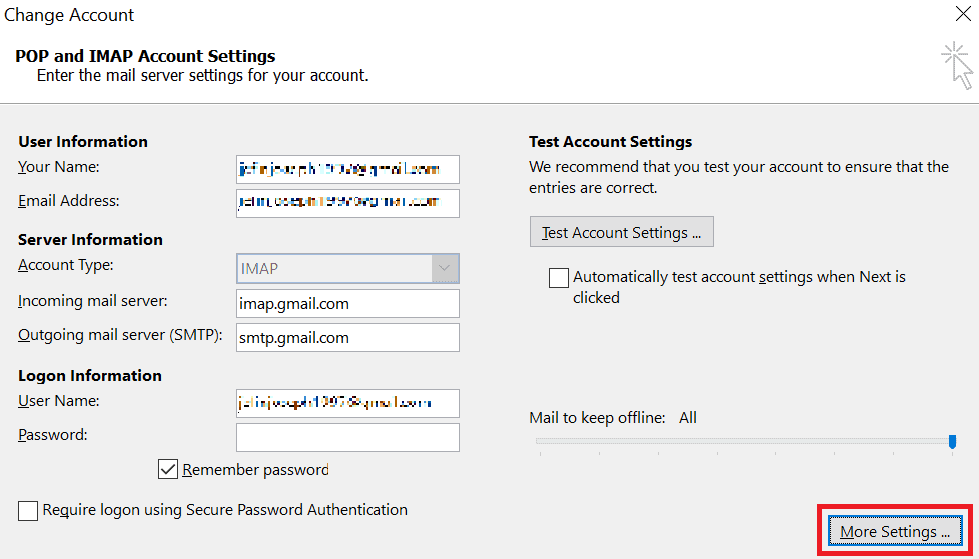979x559 pixels.
Task: Toggle Automatically test account settings checkbox
Action: [559, 278]
